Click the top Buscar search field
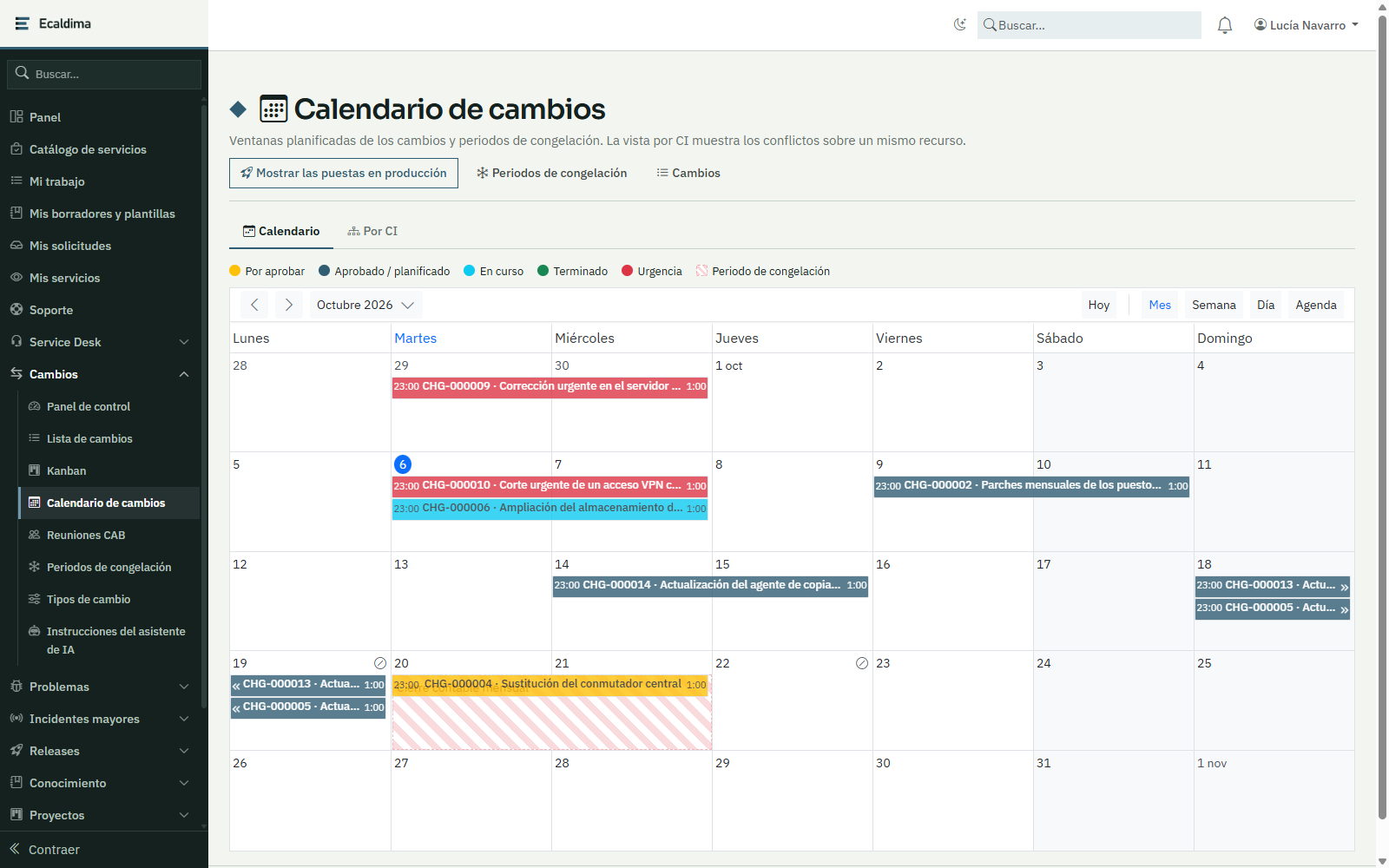The image size is (1389, 868). [x=1089, y=25]
